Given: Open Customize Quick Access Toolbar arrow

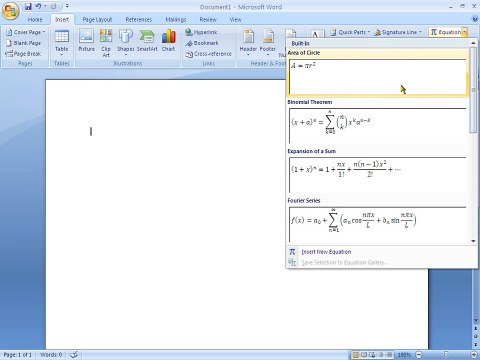Looking at the screenshot, I should point(67,6).
